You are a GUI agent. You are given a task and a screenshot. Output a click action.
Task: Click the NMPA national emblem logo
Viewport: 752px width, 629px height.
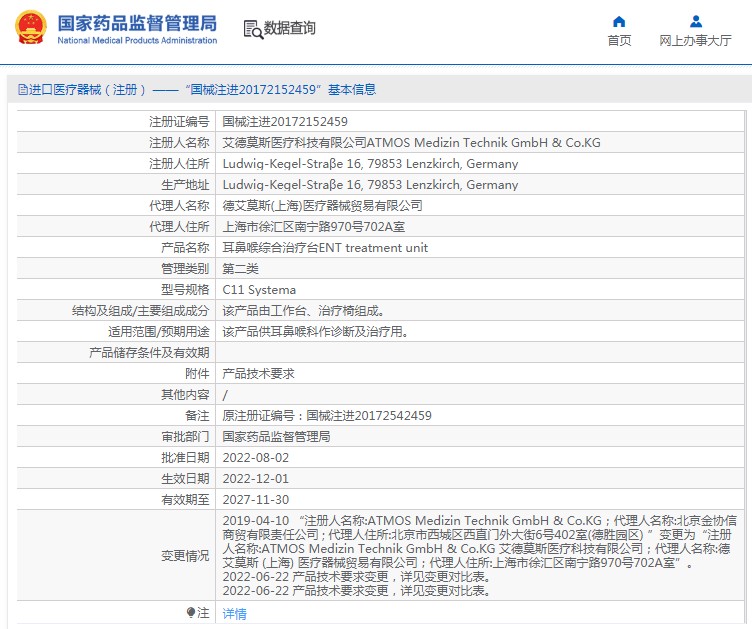[31, 28]
